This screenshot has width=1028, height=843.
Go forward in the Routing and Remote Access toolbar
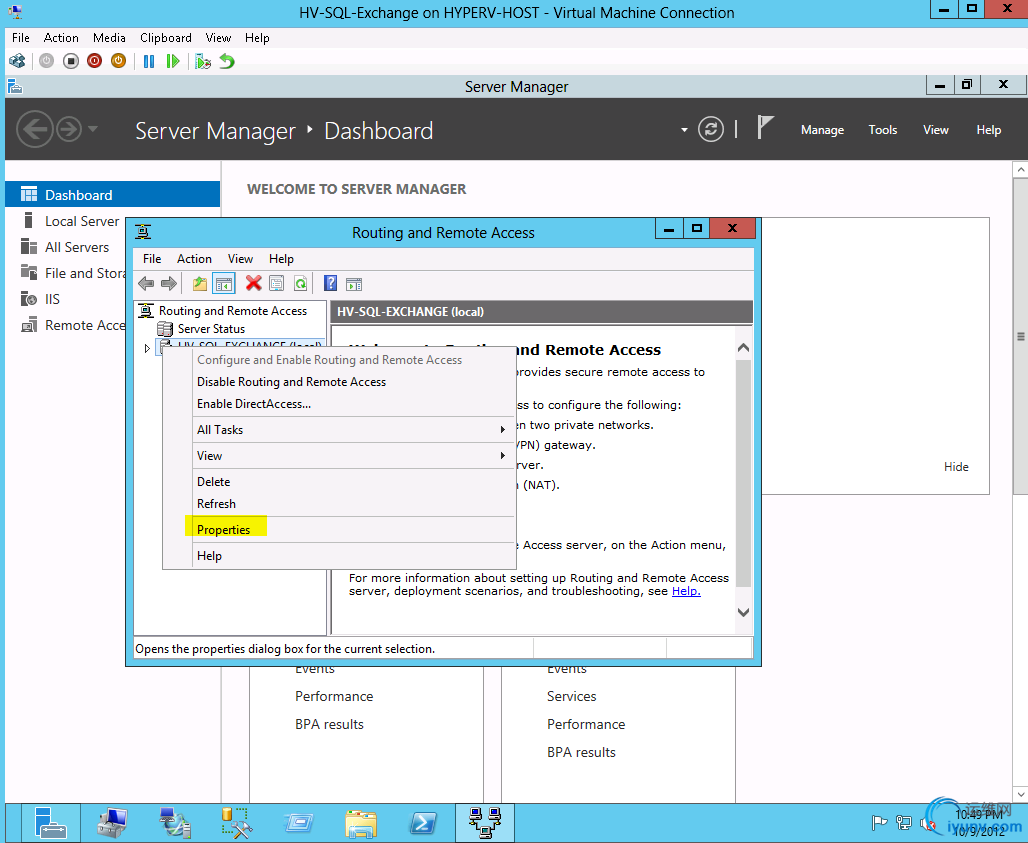[168, 284]
